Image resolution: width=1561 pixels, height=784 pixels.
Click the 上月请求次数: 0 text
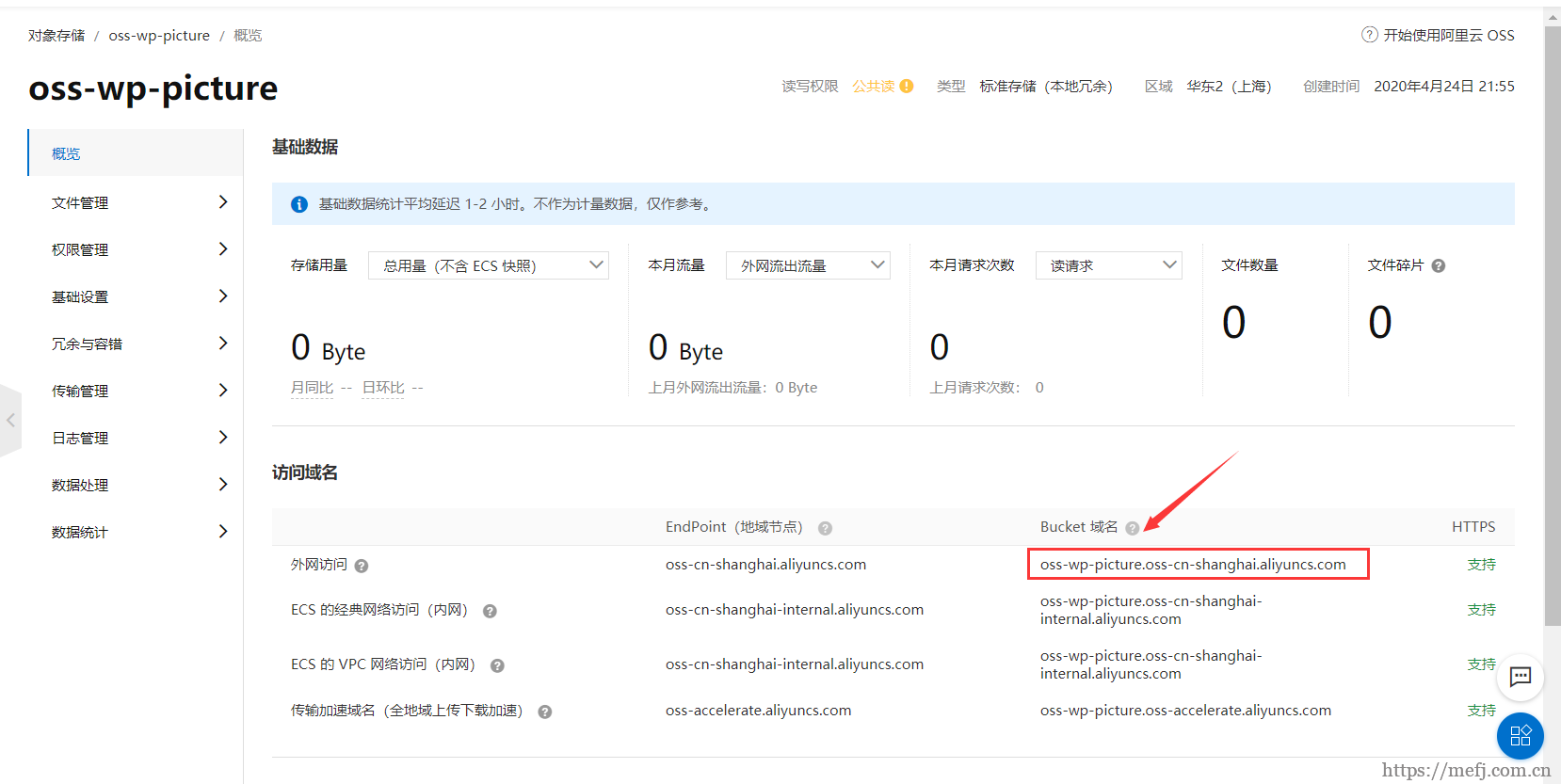(987, 388)
